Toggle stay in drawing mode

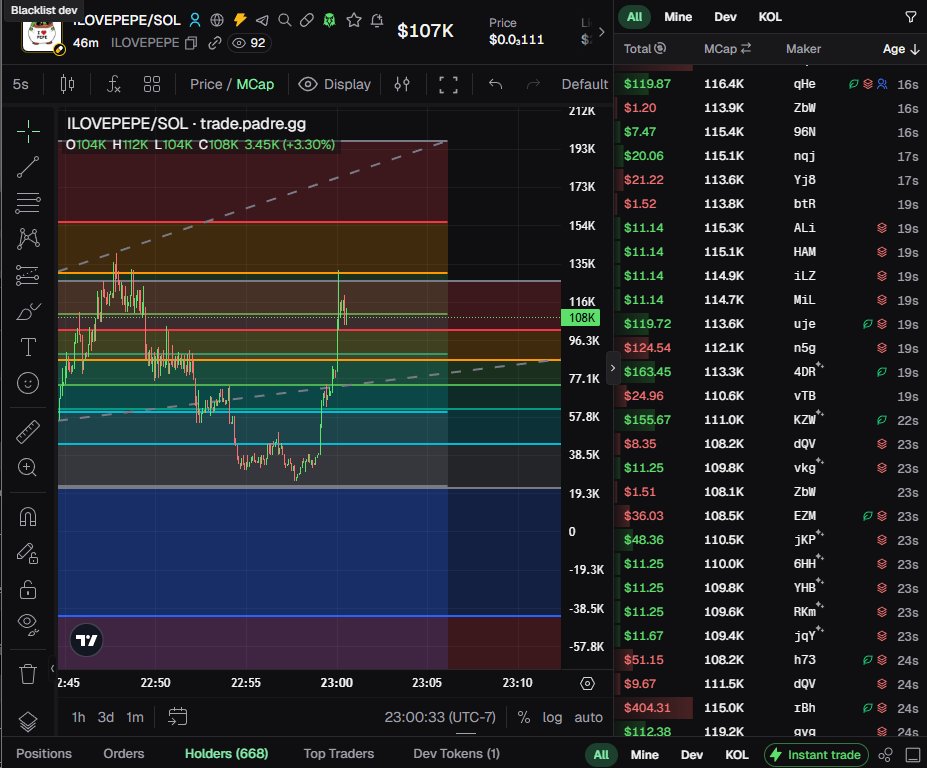pyautogui.click(x=28, y=553)
